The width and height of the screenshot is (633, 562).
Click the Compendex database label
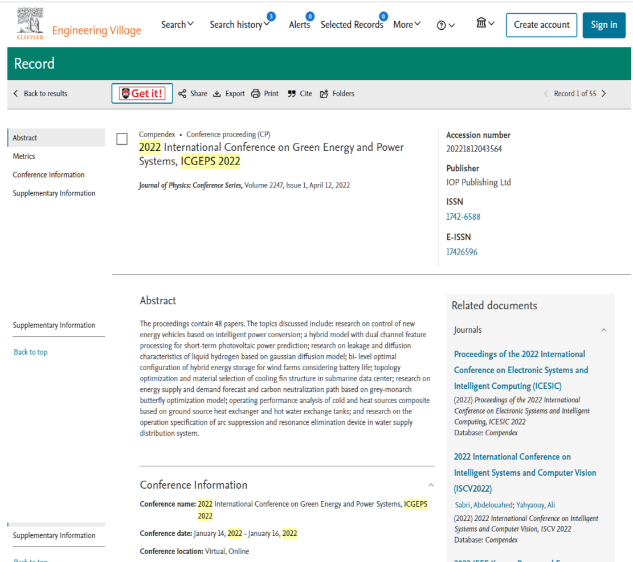(157, 134)
